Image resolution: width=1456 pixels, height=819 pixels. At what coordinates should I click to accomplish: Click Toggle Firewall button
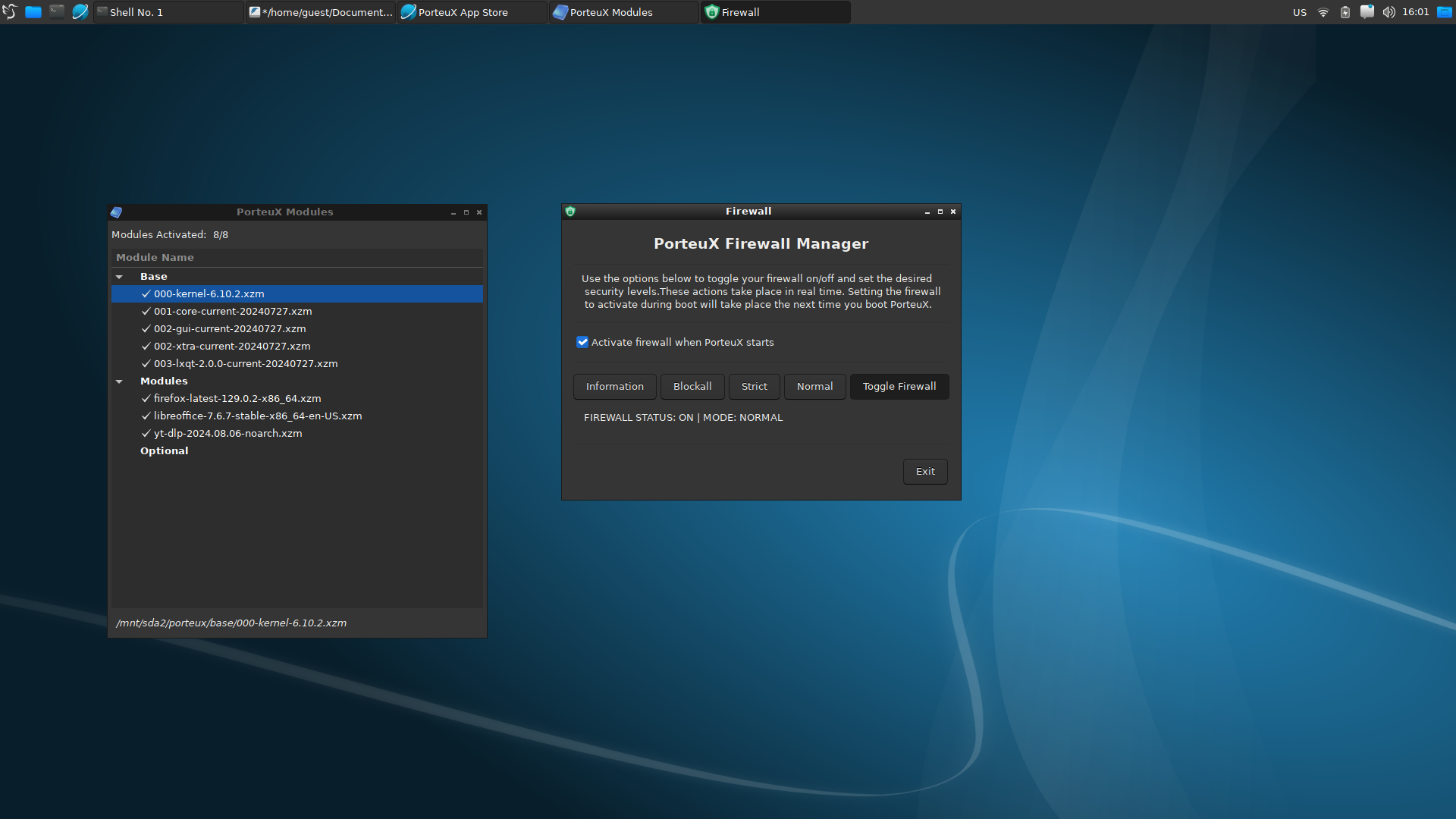click(899, 387)
